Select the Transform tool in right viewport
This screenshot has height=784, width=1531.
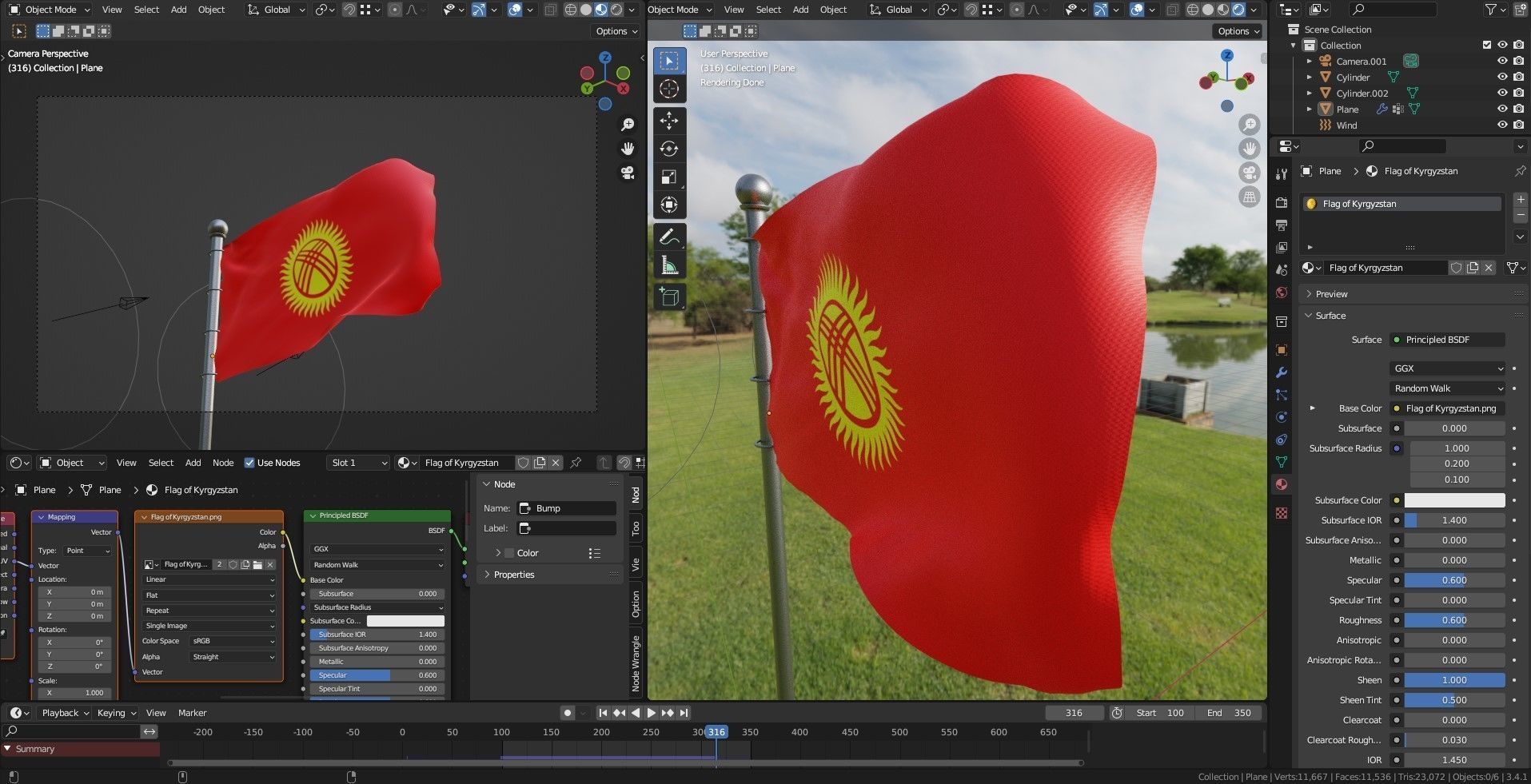coord(669,205)
